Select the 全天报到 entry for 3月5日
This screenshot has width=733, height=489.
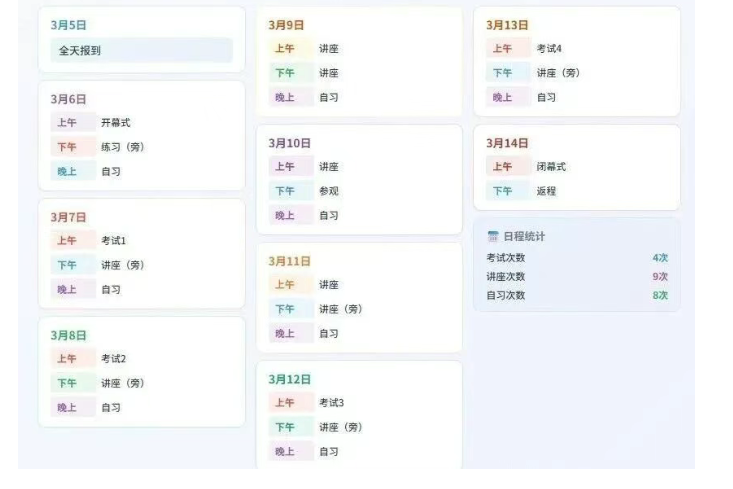[x=80, y=50]
